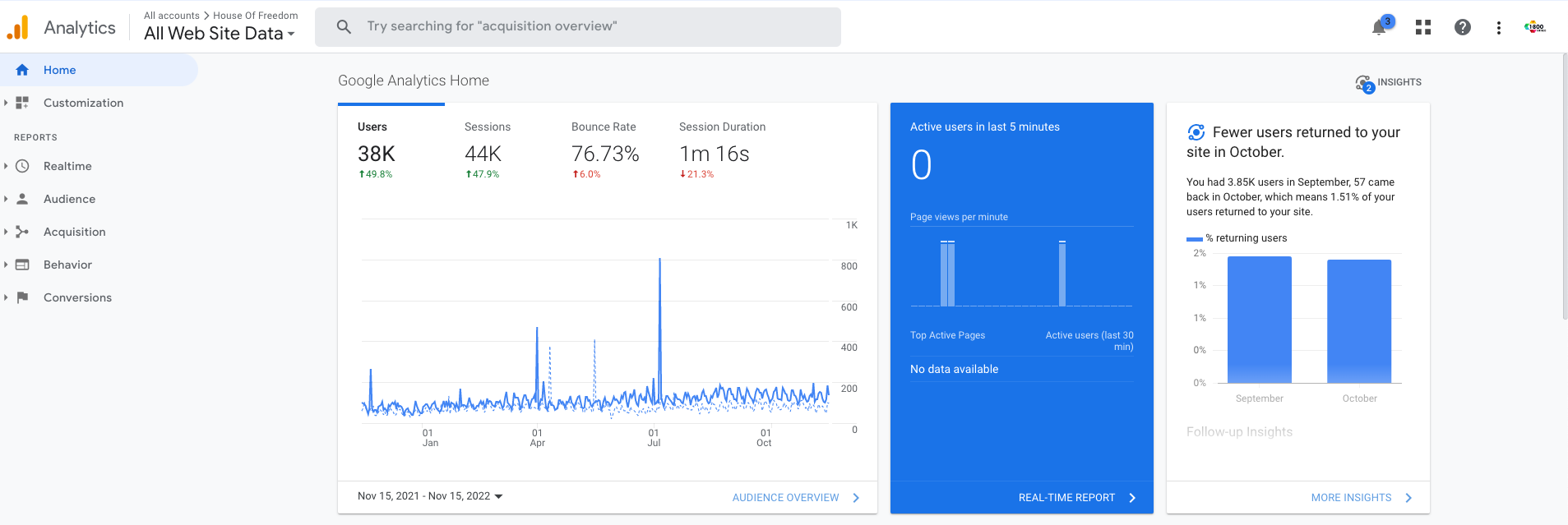
Task: Click the 44K sessions value
Action: coord(483,154)
